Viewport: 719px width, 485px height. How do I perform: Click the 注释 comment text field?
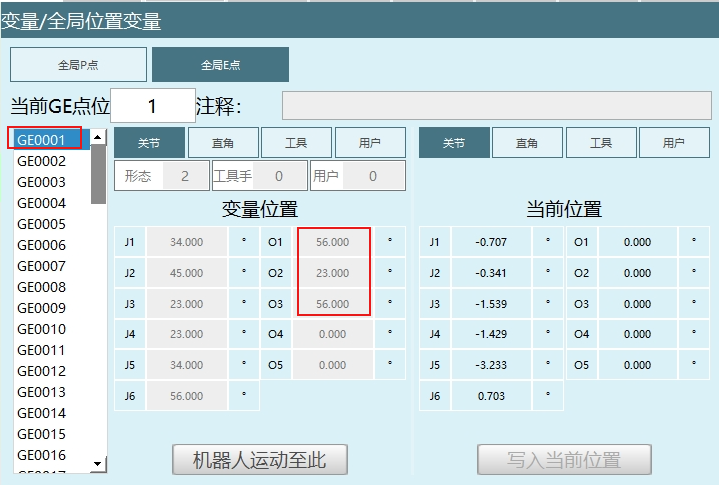coord(494,106)
